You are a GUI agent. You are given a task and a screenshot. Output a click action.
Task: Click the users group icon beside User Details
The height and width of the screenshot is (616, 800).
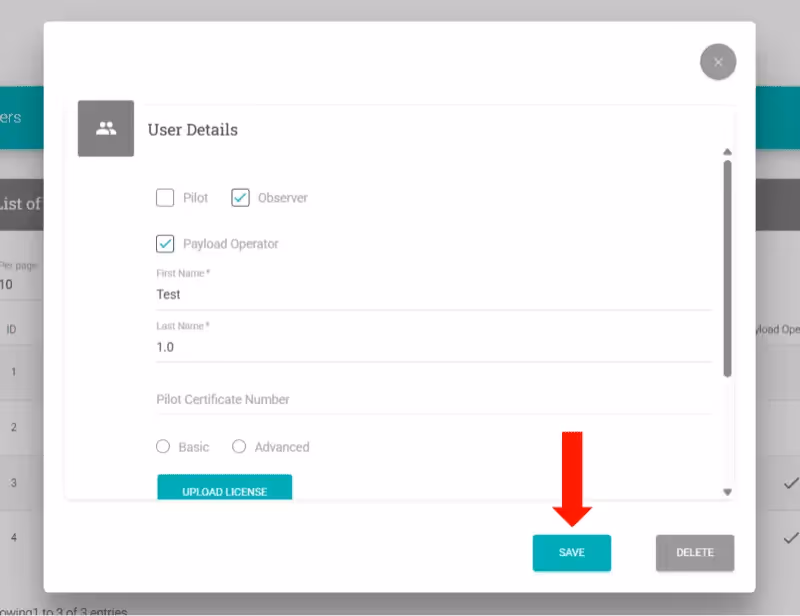(x=106, y=128)
